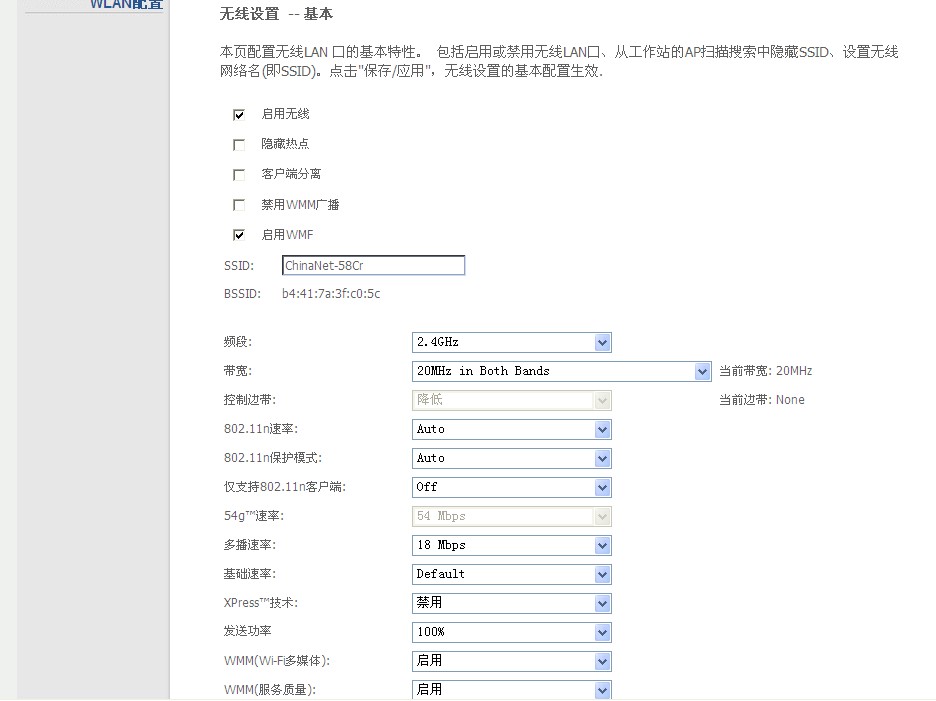This screenshot has height=701, width=936.
Task: Tick the 禁用WMM广播 checkbox
Action: [x=239, y=205]
